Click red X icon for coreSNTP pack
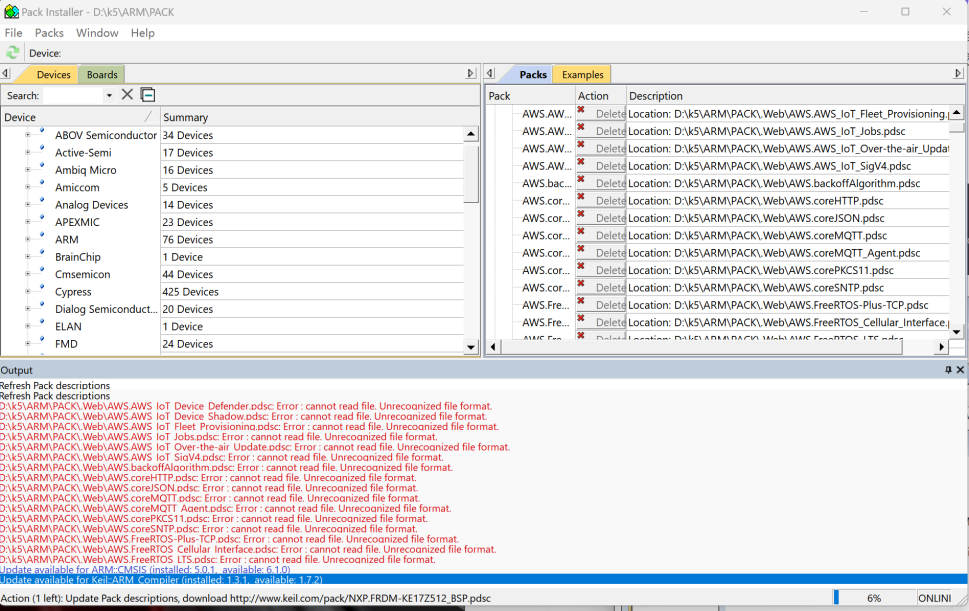The height and width of the screenshot is (611, 969). click(581, 284)
